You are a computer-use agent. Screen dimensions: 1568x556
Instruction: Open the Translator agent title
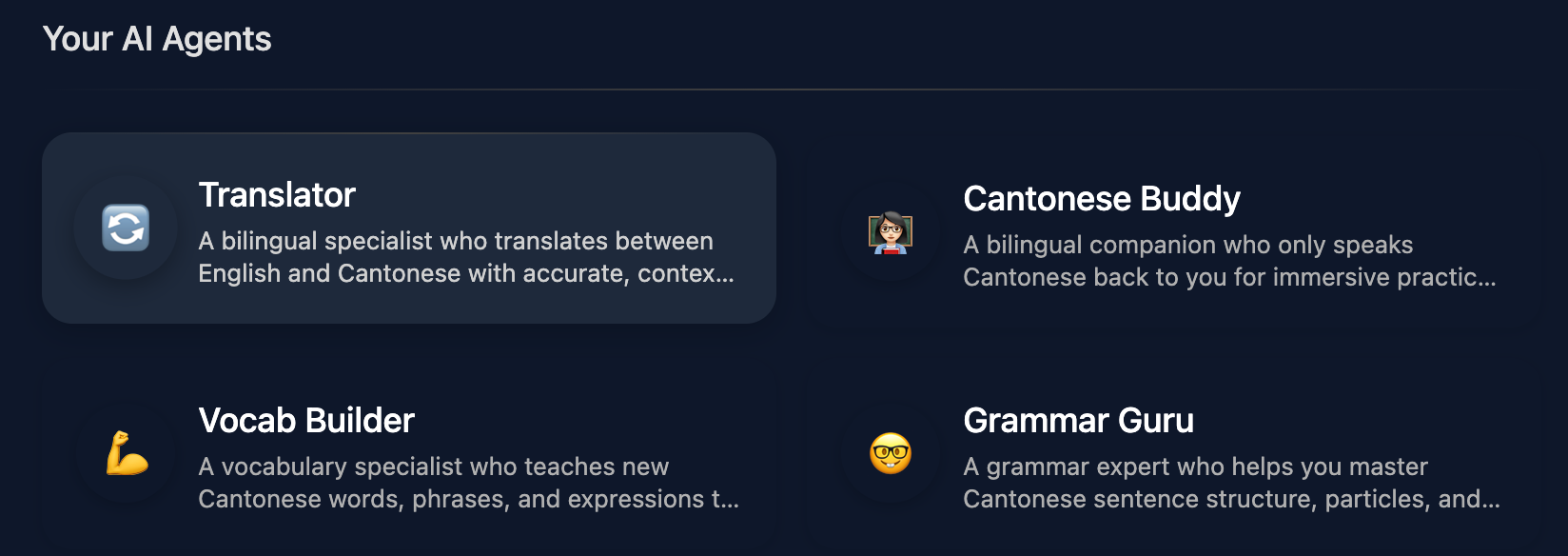(277, 195)
